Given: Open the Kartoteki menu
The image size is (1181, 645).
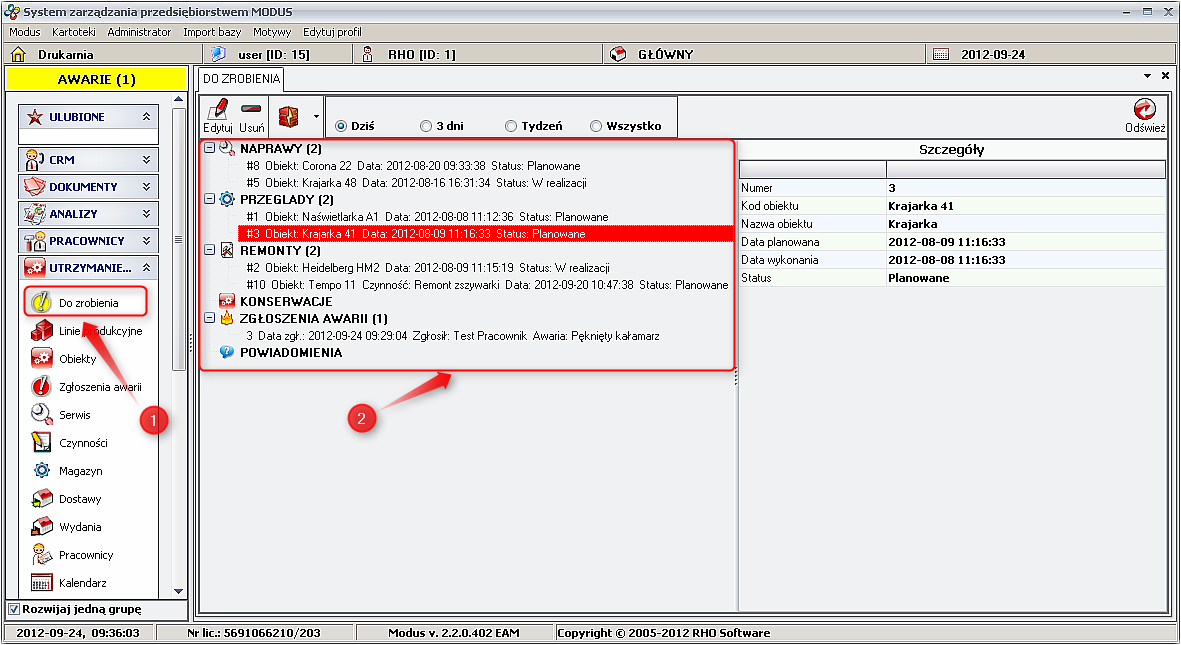Looking at the screenshot, I should (x=73, y=32).
